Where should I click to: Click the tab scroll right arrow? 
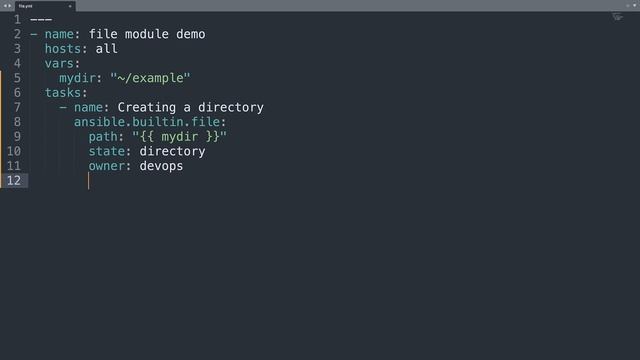[9, 6]
